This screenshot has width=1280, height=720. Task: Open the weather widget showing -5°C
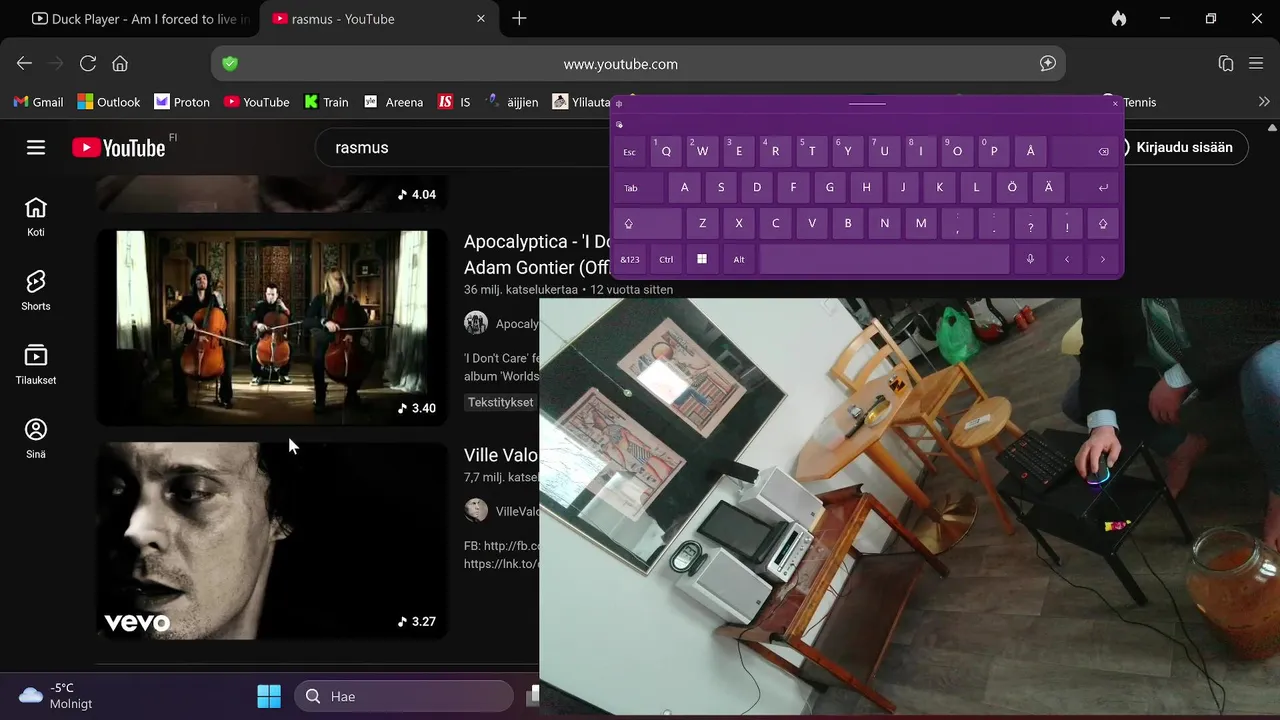click(56, 696)
